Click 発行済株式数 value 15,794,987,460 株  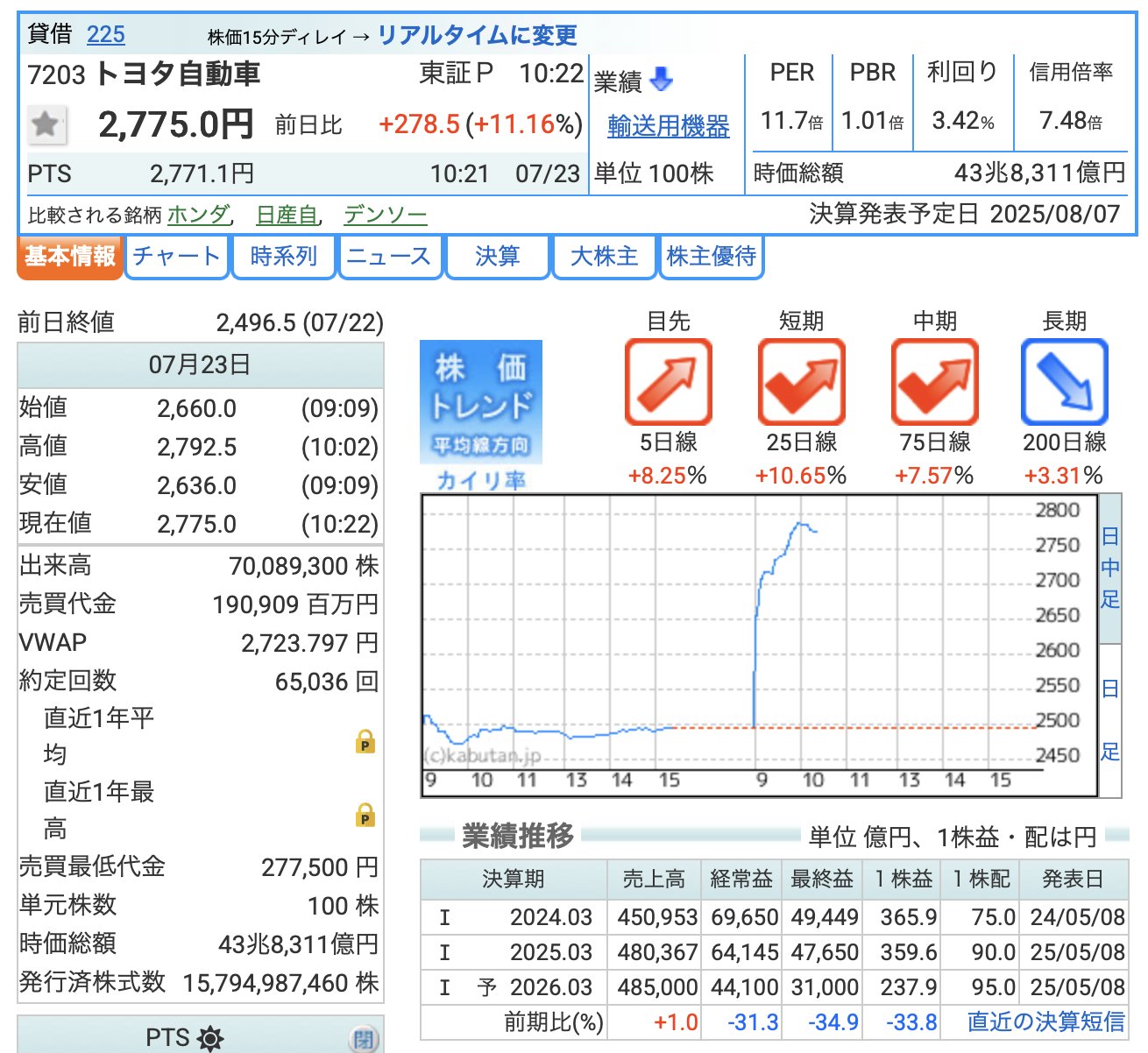pos(281,983)
